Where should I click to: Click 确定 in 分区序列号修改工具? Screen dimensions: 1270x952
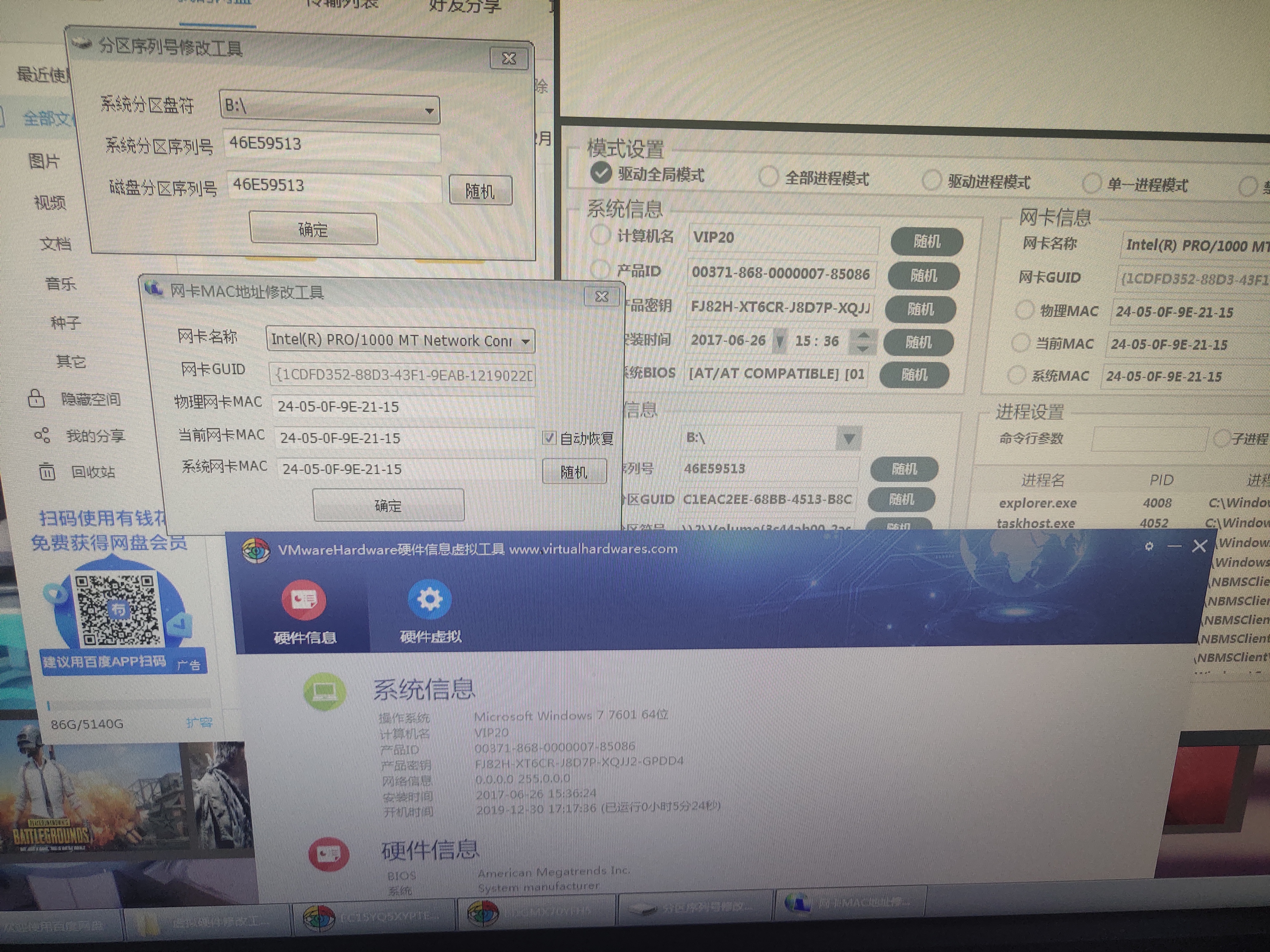point(313,229)
